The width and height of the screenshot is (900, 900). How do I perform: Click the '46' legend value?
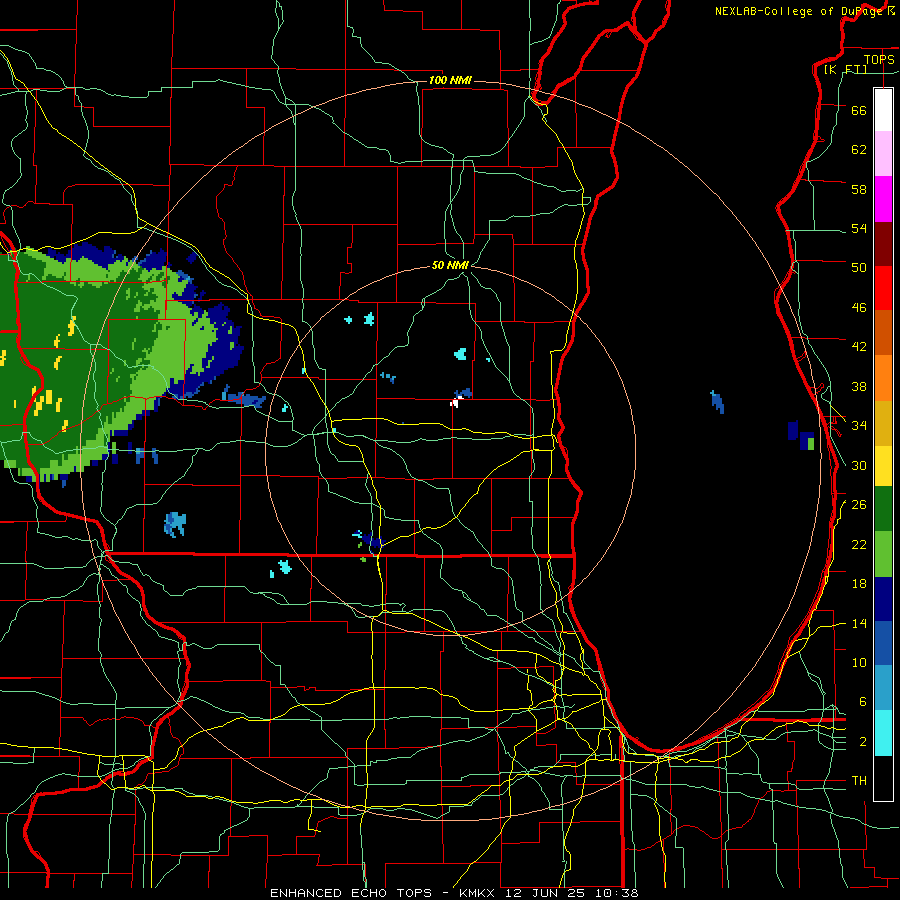click(859, 308)
